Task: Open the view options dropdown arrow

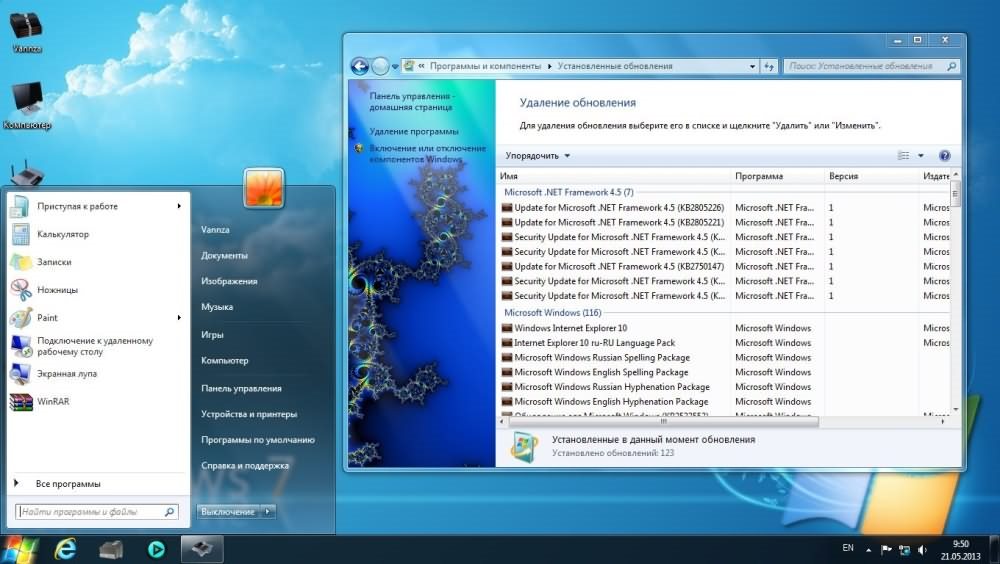Action: [920, 156]
